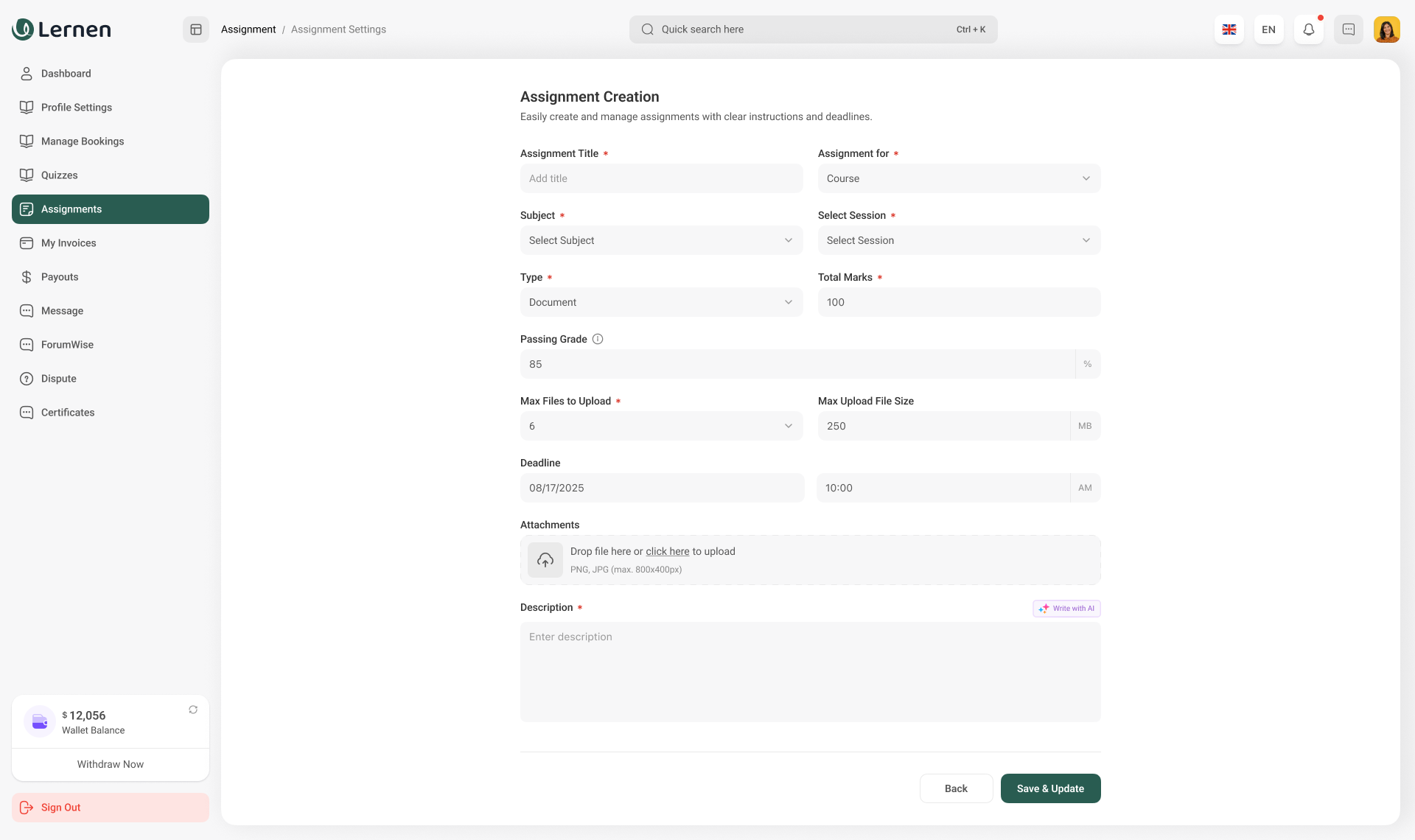Click the Lernen logo
The height and width of the screenshot is (840, 1415).
point(62,29)
